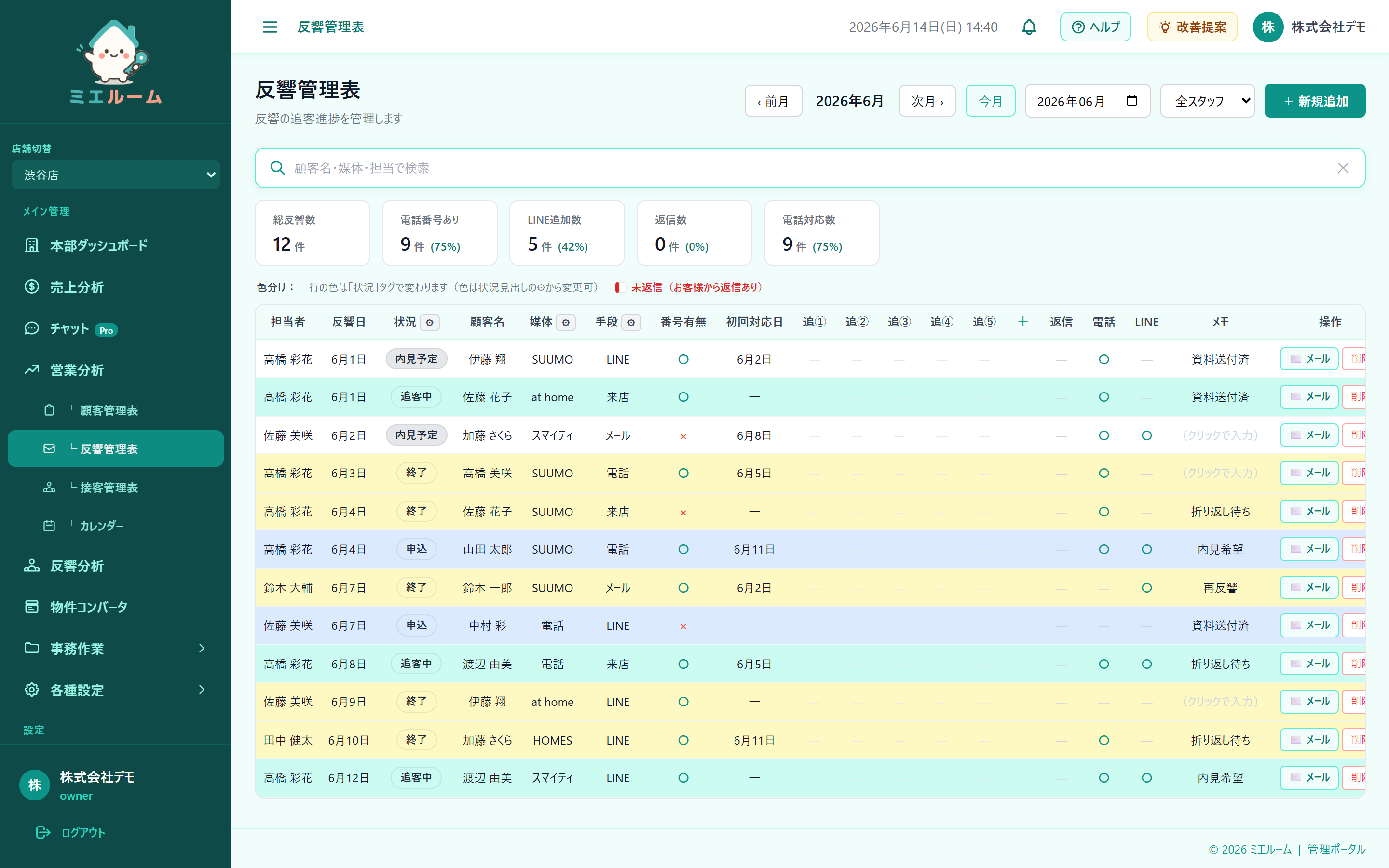The image size is (1389, 868).
Task: Open 終了 status tag for 鈴木 一郎
Action: pyautogui.click(x=416, y=587)
